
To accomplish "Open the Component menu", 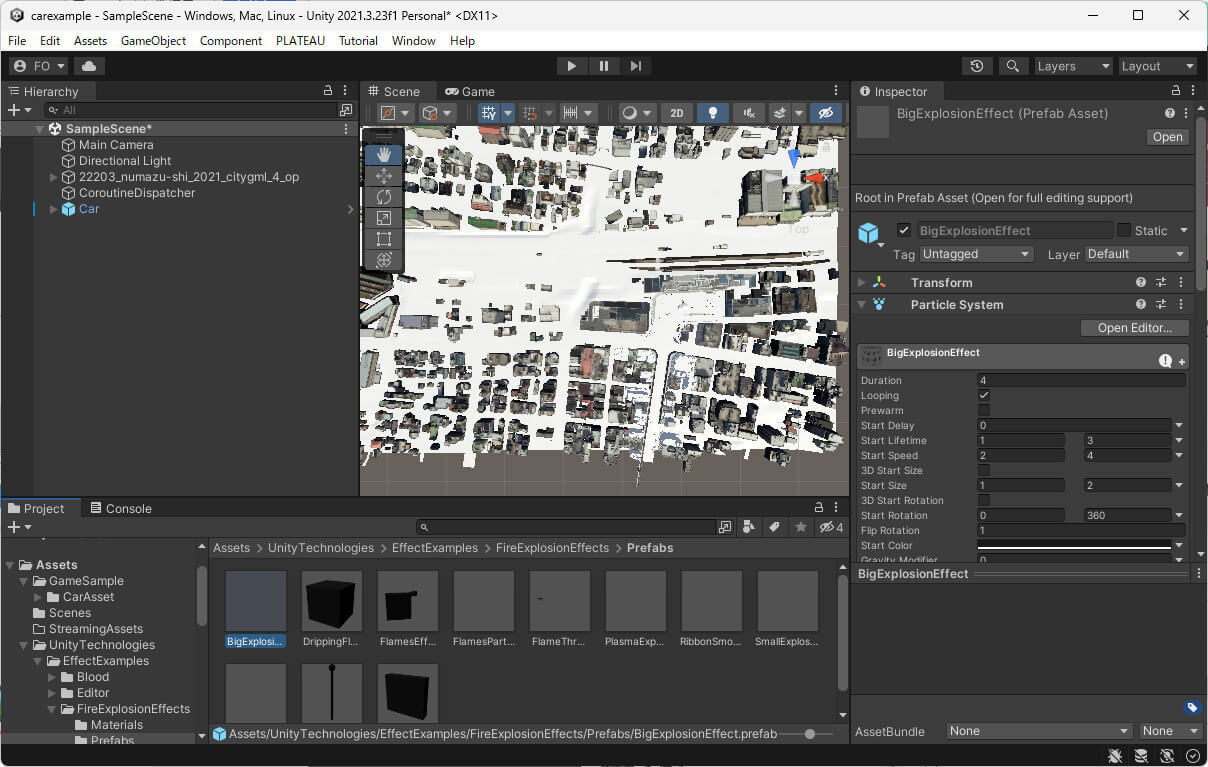I will click(231, 41).
